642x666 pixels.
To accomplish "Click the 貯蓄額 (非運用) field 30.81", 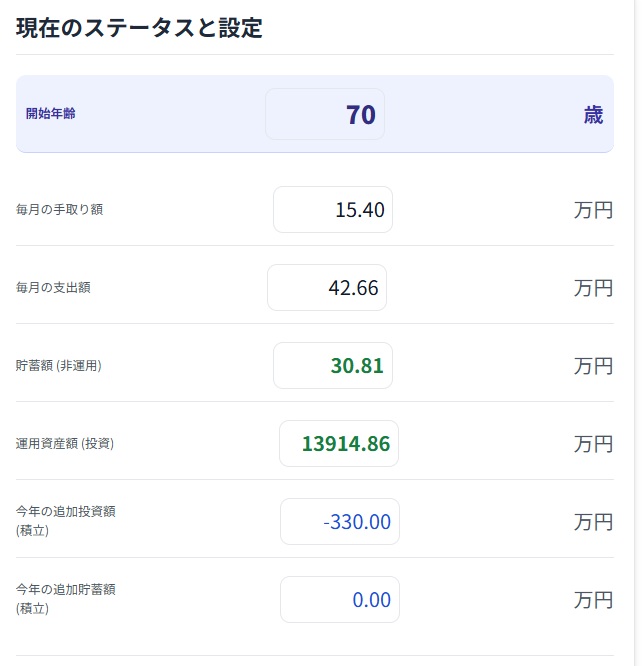I will (333, 365).
